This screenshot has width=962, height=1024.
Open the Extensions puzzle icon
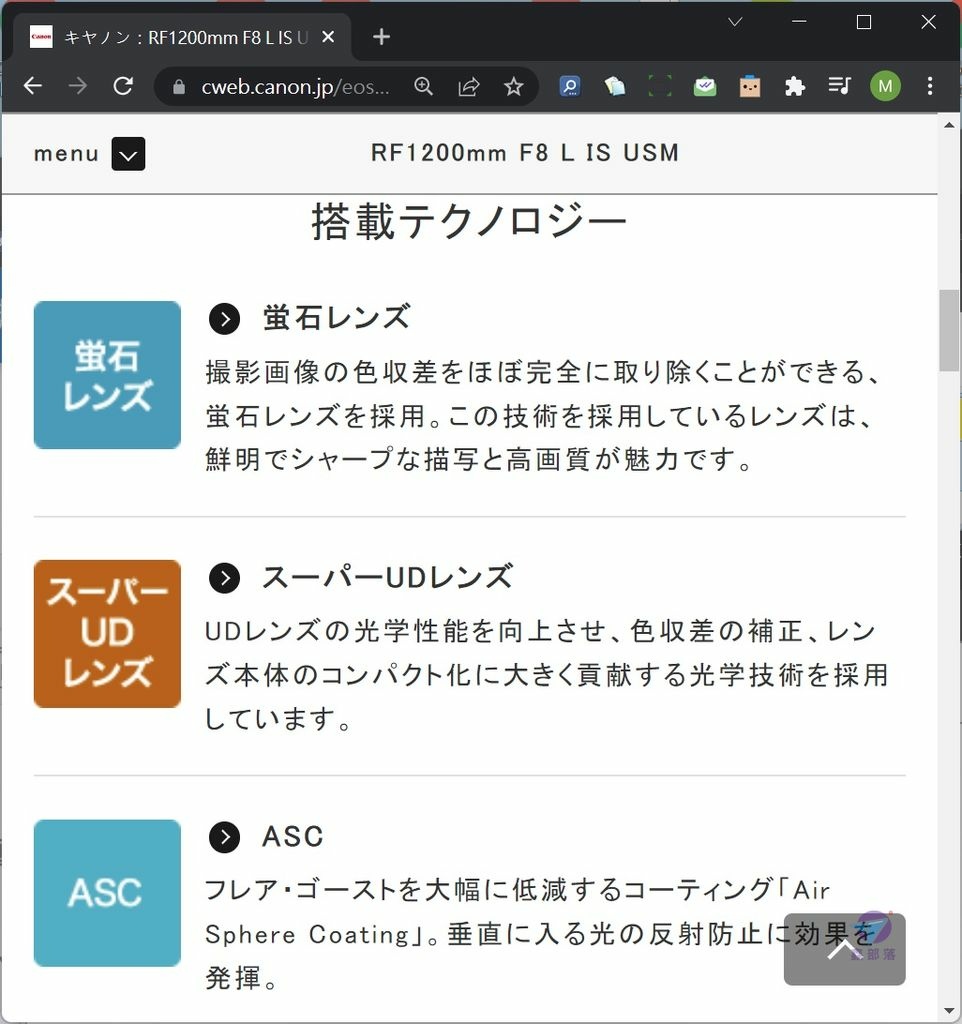point(794,86)
